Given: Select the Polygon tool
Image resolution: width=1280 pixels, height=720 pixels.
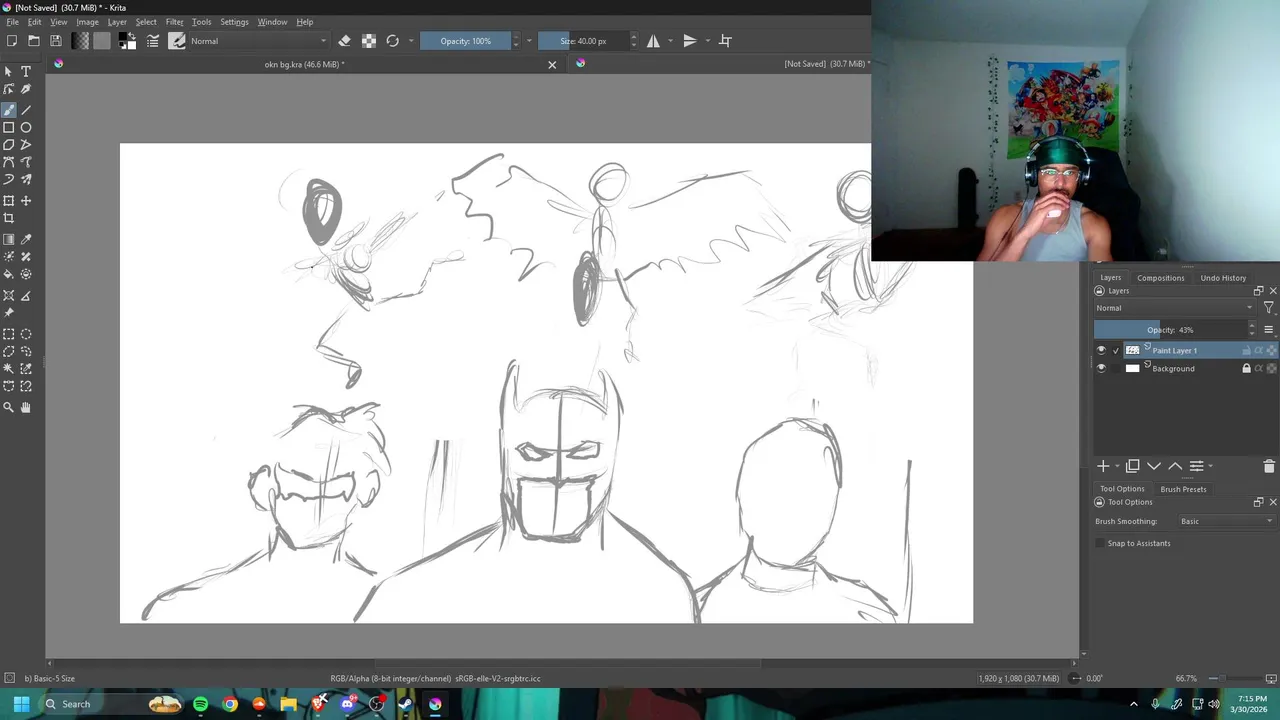Looking at the screenshot, I should [x=9, y=145].
